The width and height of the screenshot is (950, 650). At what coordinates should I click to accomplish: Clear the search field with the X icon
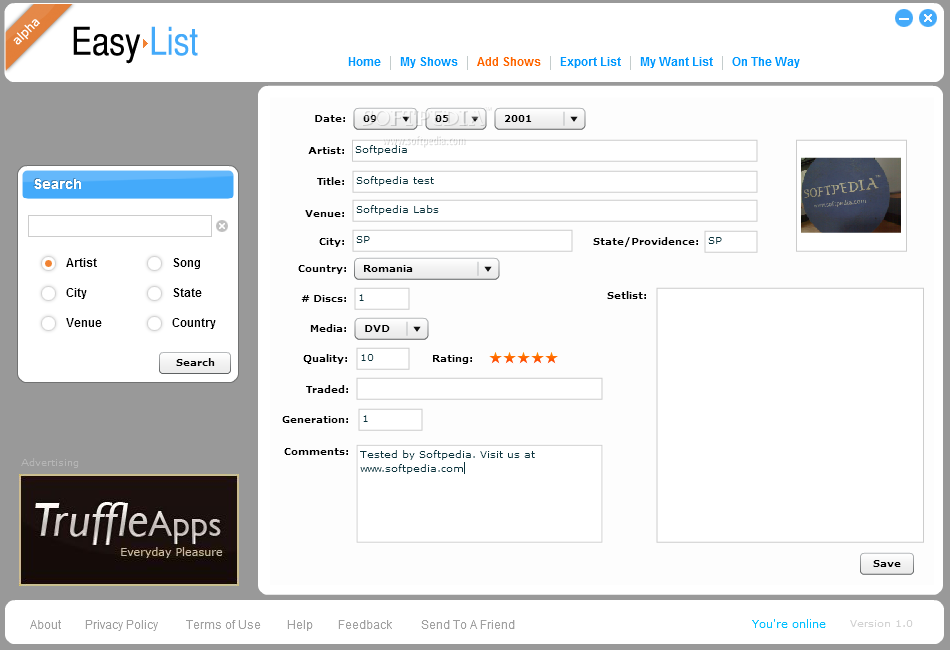[222, 226]
